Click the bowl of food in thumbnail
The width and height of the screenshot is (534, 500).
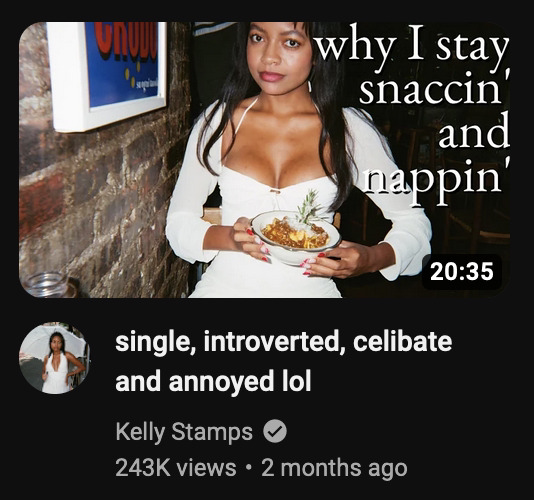click(x=295, y=237)
